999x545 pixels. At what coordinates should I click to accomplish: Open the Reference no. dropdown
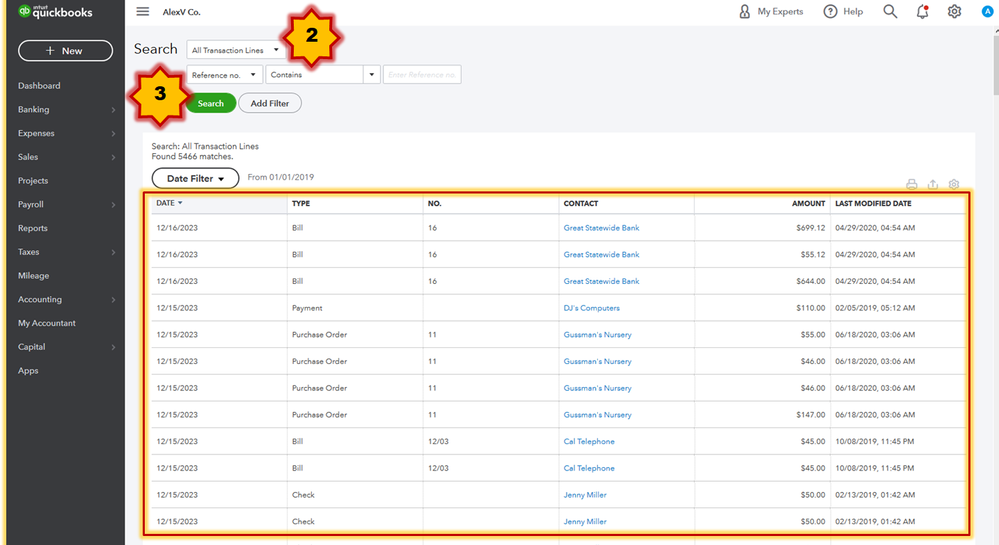point(224,75)
